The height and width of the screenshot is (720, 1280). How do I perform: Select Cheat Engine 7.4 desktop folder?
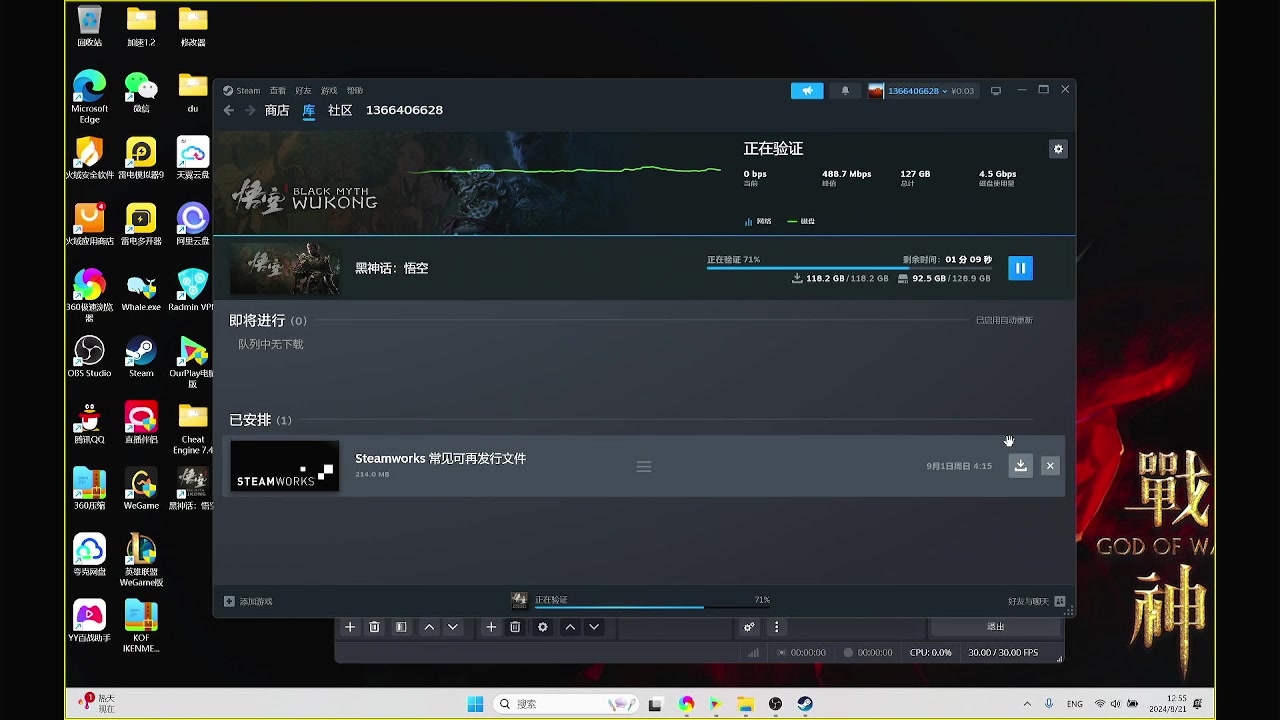193,428
